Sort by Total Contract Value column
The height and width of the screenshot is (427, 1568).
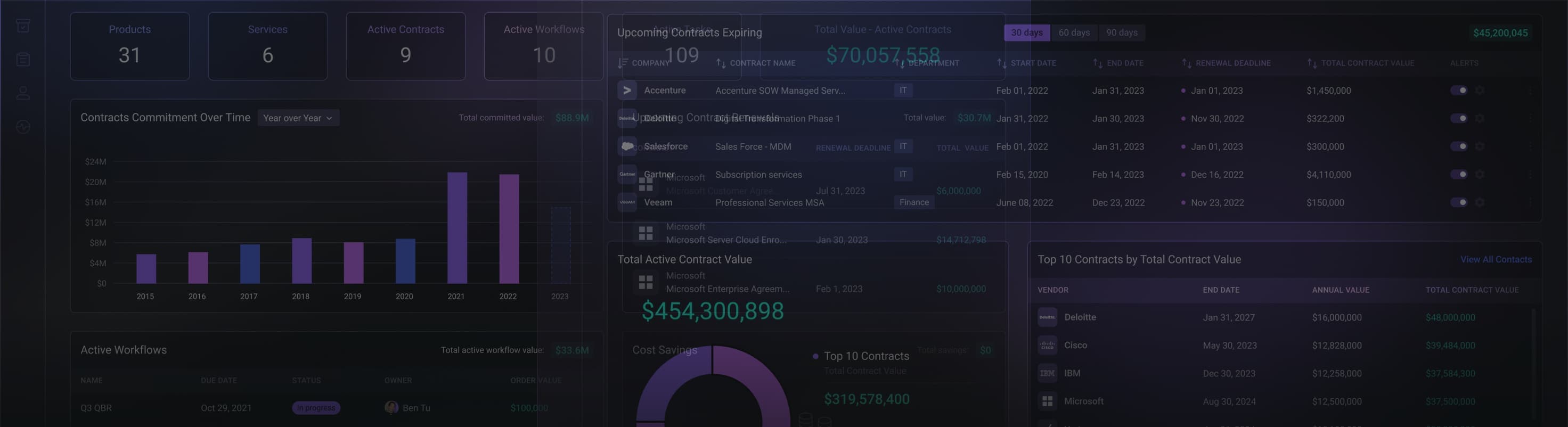[1360, 63]
